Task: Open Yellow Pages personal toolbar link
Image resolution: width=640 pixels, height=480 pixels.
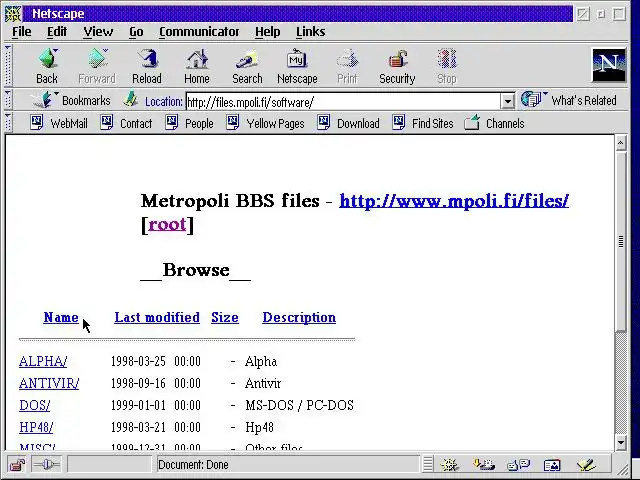Action: (266, 123)
